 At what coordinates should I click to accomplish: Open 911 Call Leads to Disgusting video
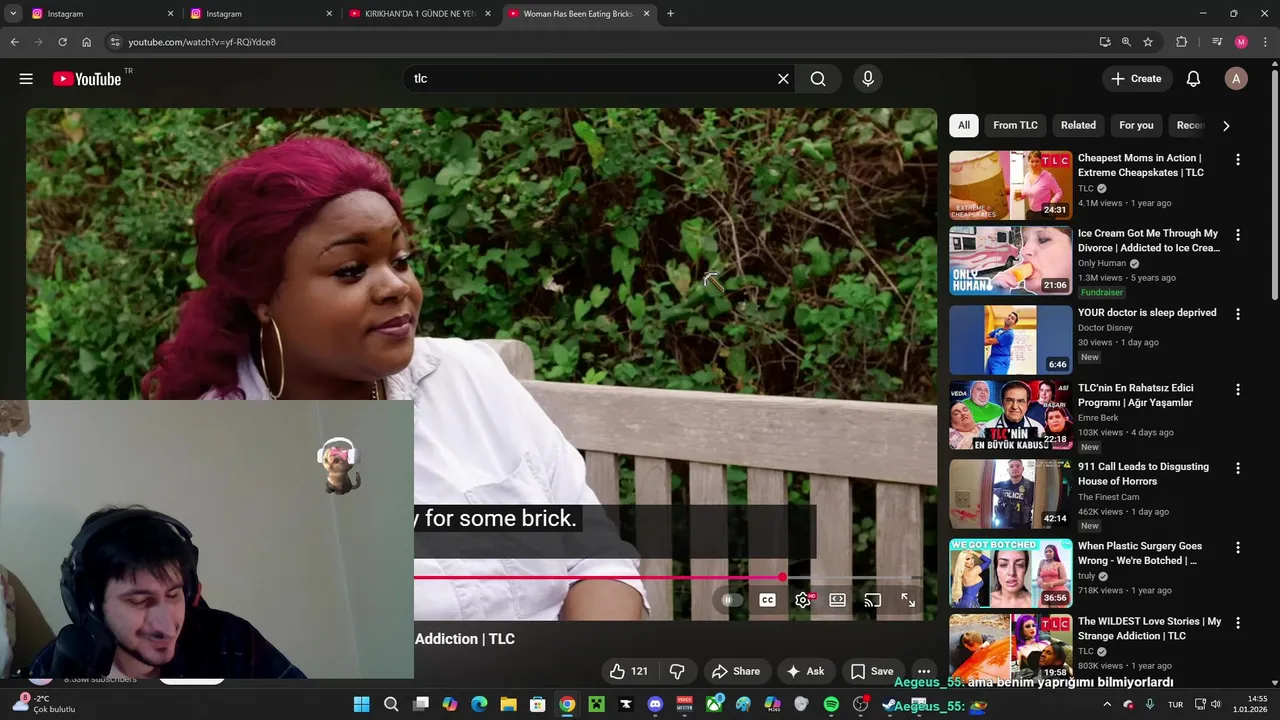pyautogui.click(x=1010, y=494)
